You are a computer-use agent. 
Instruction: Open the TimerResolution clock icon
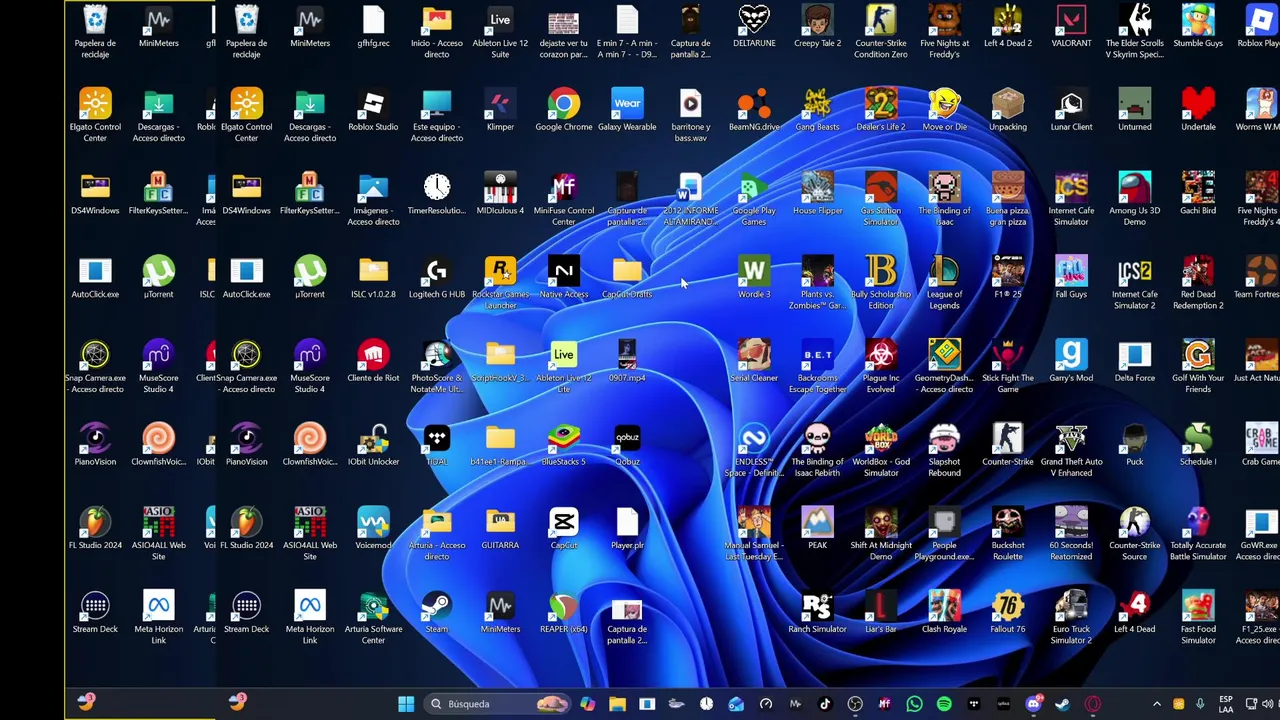437,195
